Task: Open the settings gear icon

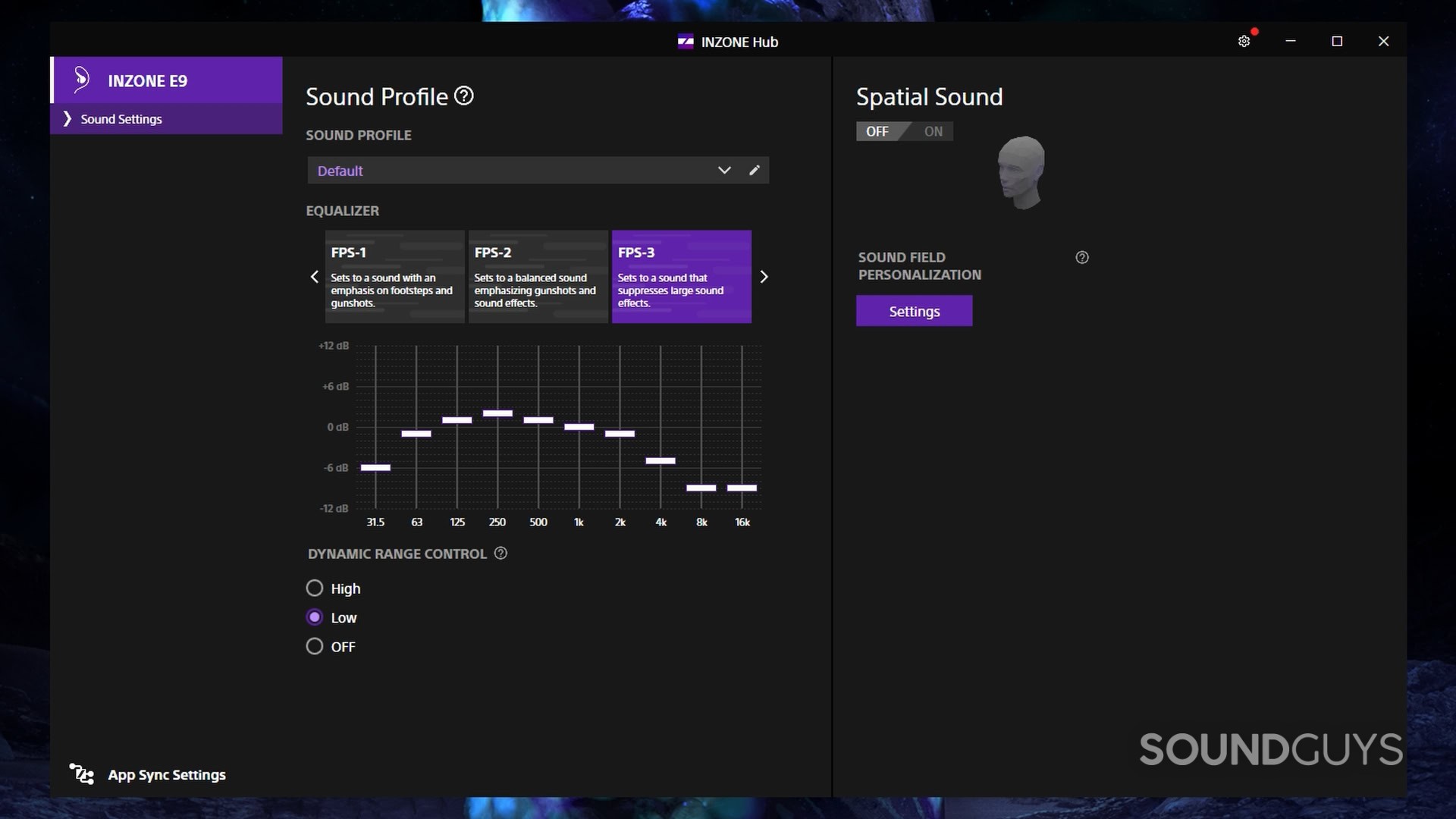Action: (x=1244, y=42)
